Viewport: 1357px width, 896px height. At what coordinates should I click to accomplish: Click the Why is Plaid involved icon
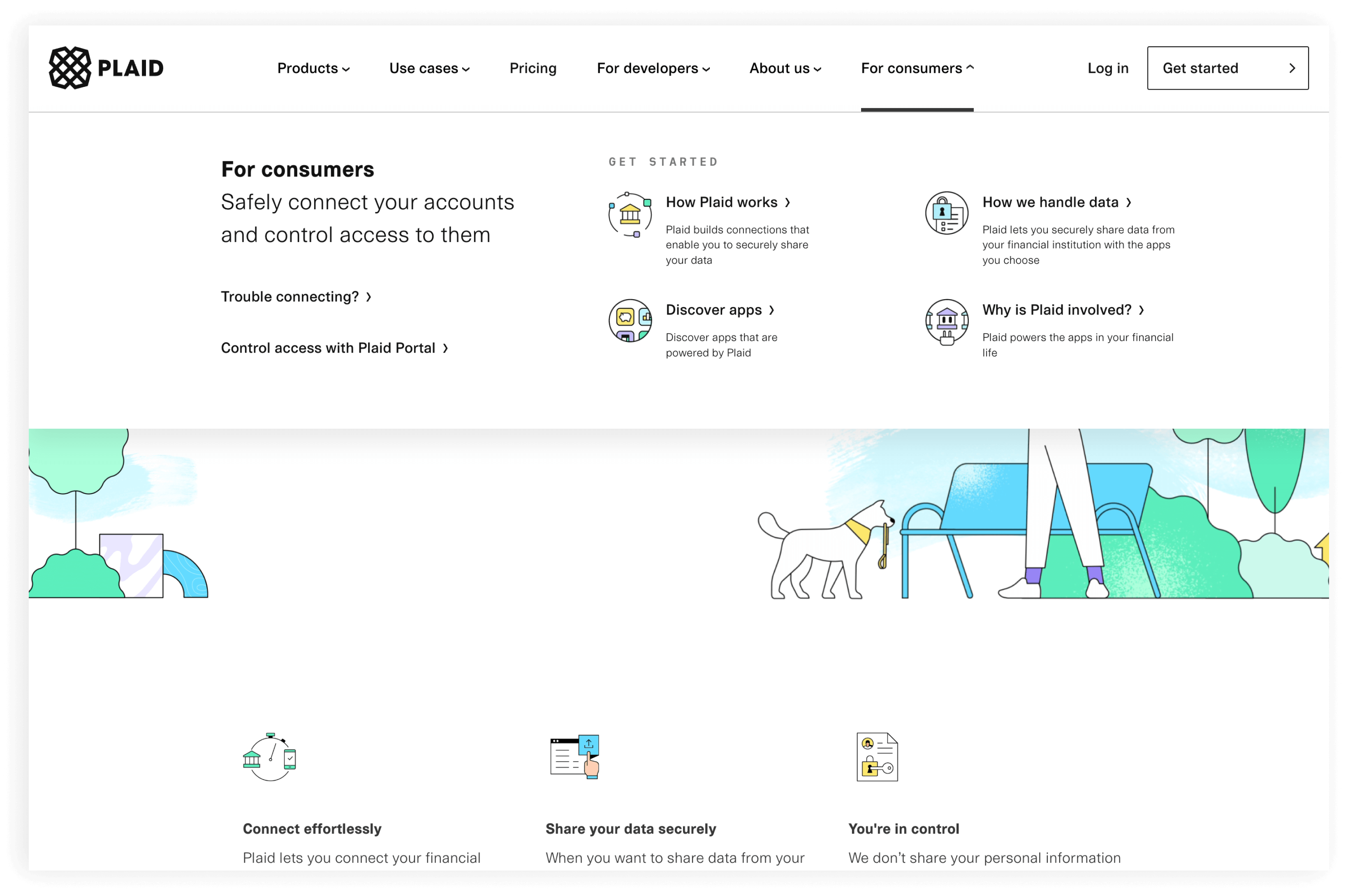[947, 322]
